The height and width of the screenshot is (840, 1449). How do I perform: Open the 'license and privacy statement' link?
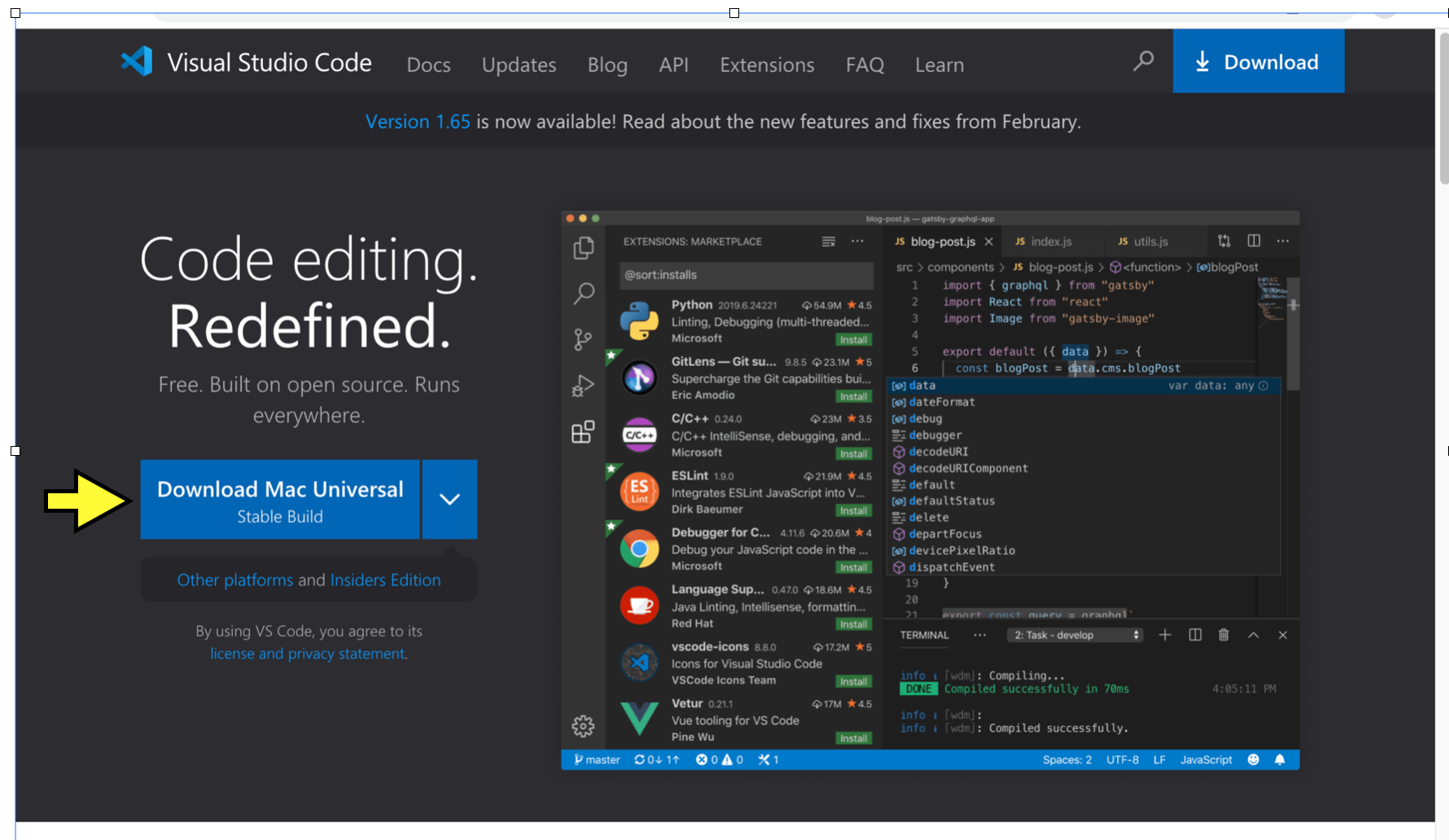[308, 653]
